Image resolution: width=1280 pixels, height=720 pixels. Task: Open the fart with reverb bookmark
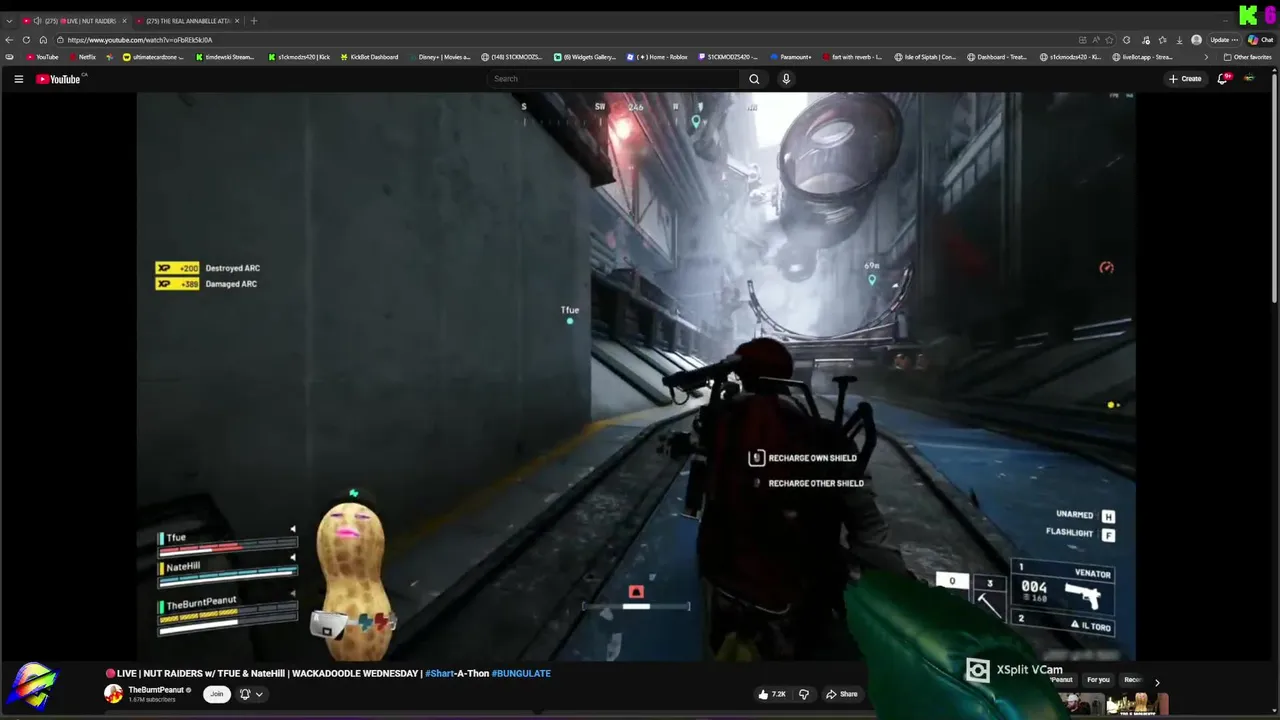tap(852, 57)
